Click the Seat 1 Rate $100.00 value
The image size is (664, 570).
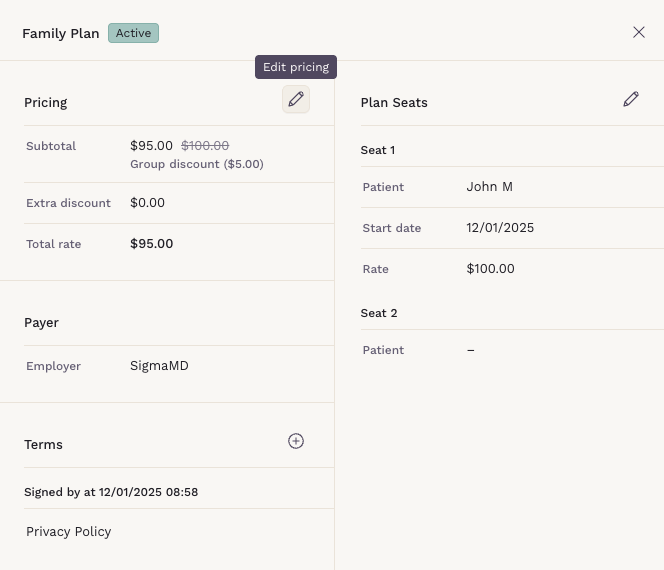pos(490,269)
